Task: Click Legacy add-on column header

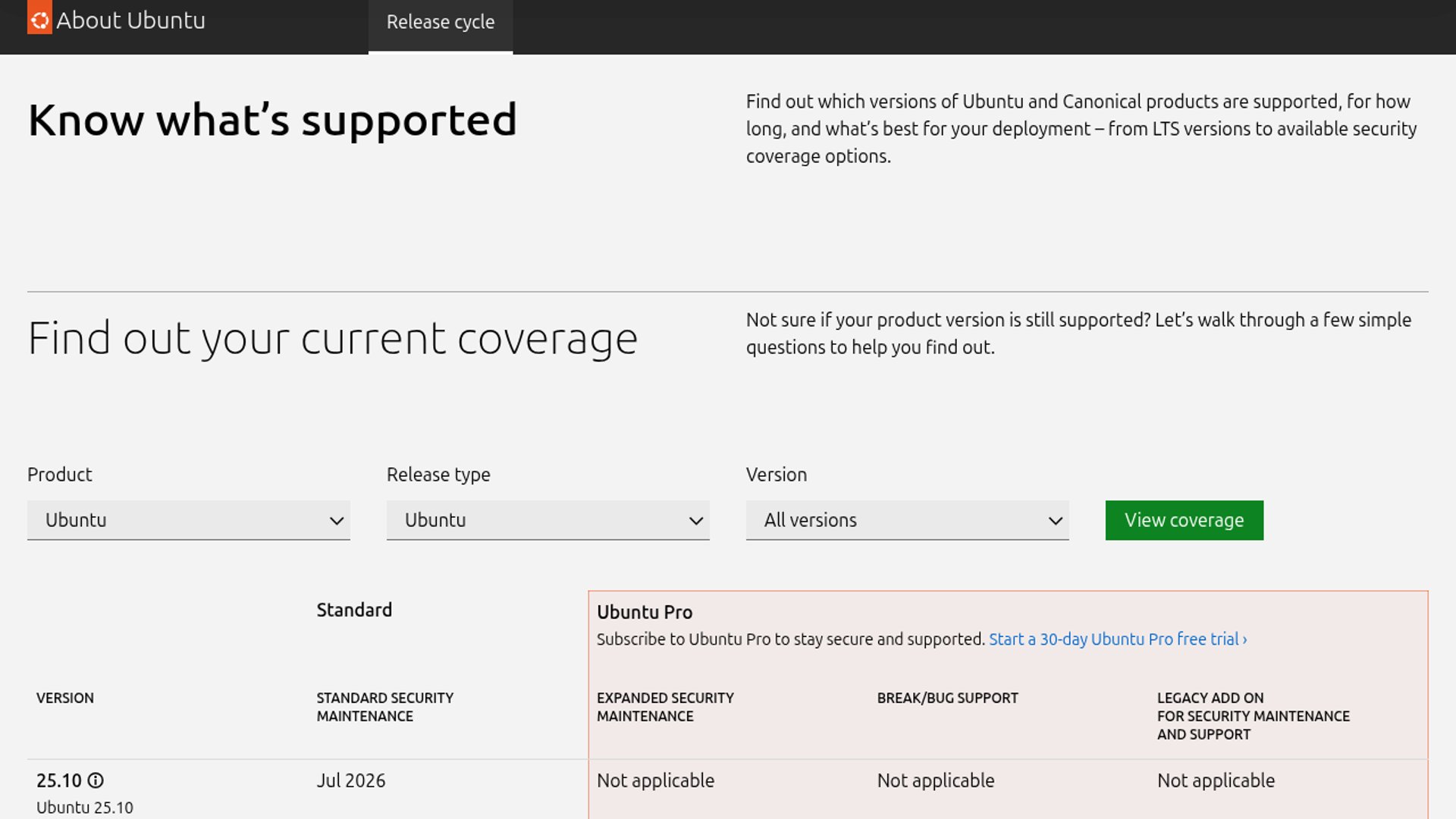Action: point(1253,716)
